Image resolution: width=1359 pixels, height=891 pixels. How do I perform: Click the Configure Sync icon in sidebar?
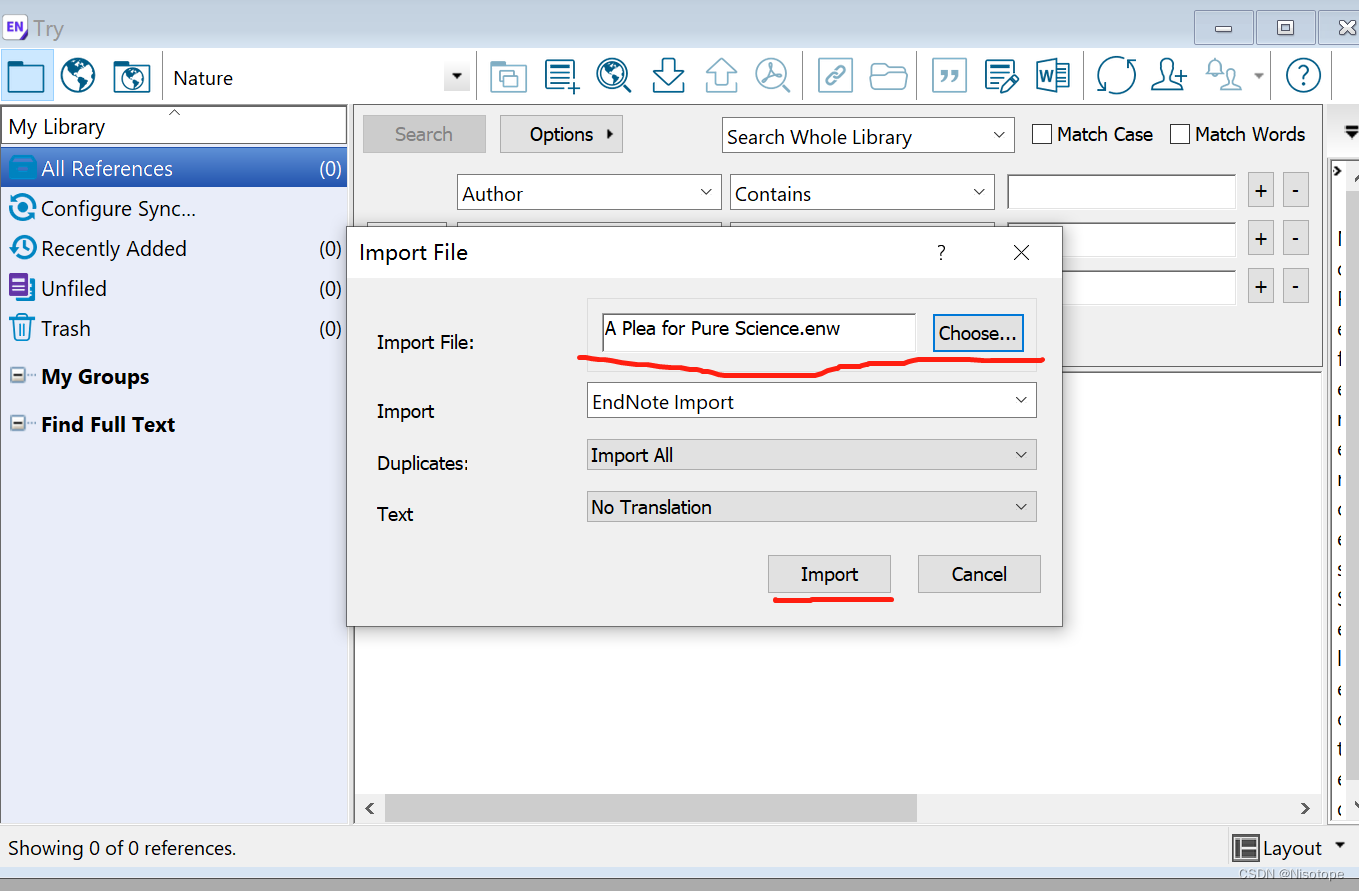pyautogui.click(x=22, y=208)
